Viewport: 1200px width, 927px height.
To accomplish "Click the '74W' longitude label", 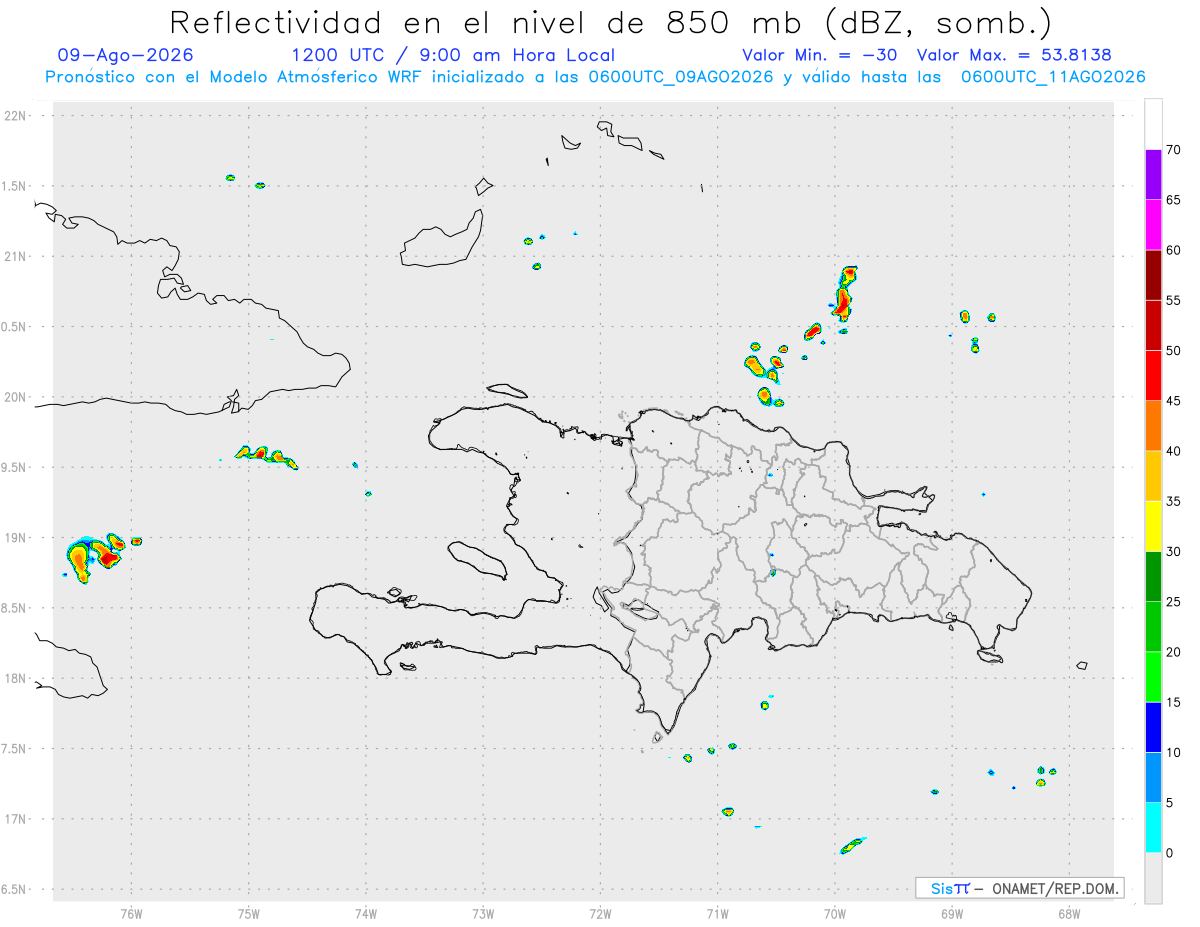I will (366, 913).
